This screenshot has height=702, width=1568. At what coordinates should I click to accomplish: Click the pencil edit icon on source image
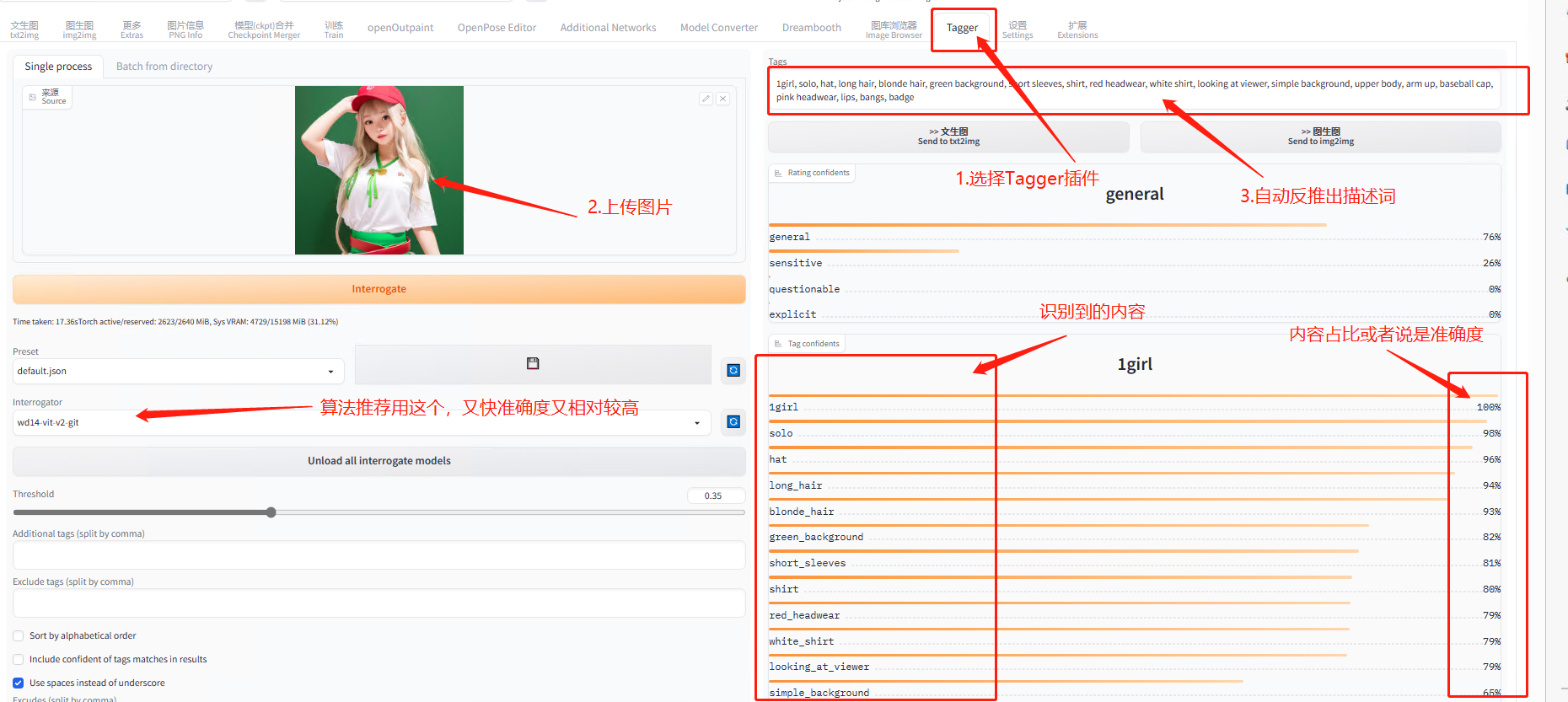(706, 99)
